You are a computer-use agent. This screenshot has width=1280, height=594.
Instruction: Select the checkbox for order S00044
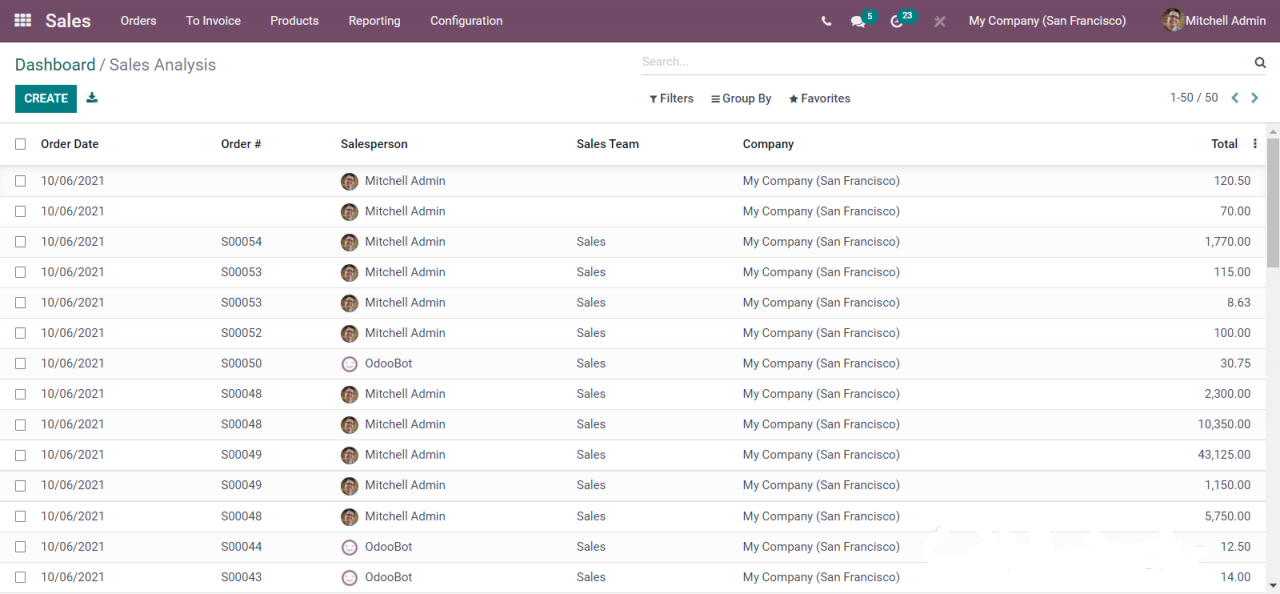pos(20,547)
